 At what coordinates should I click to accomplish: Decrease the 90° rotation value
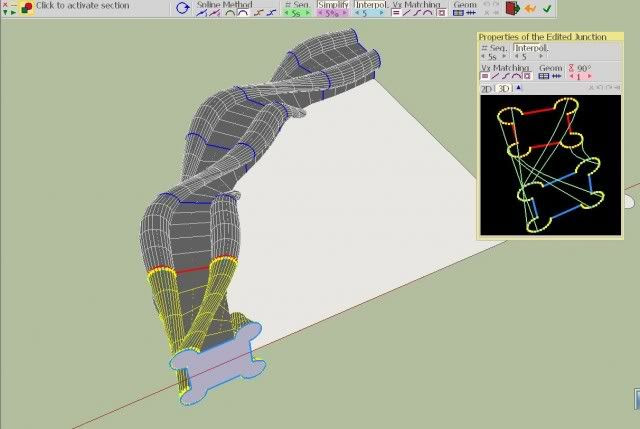tap(572, 76)
